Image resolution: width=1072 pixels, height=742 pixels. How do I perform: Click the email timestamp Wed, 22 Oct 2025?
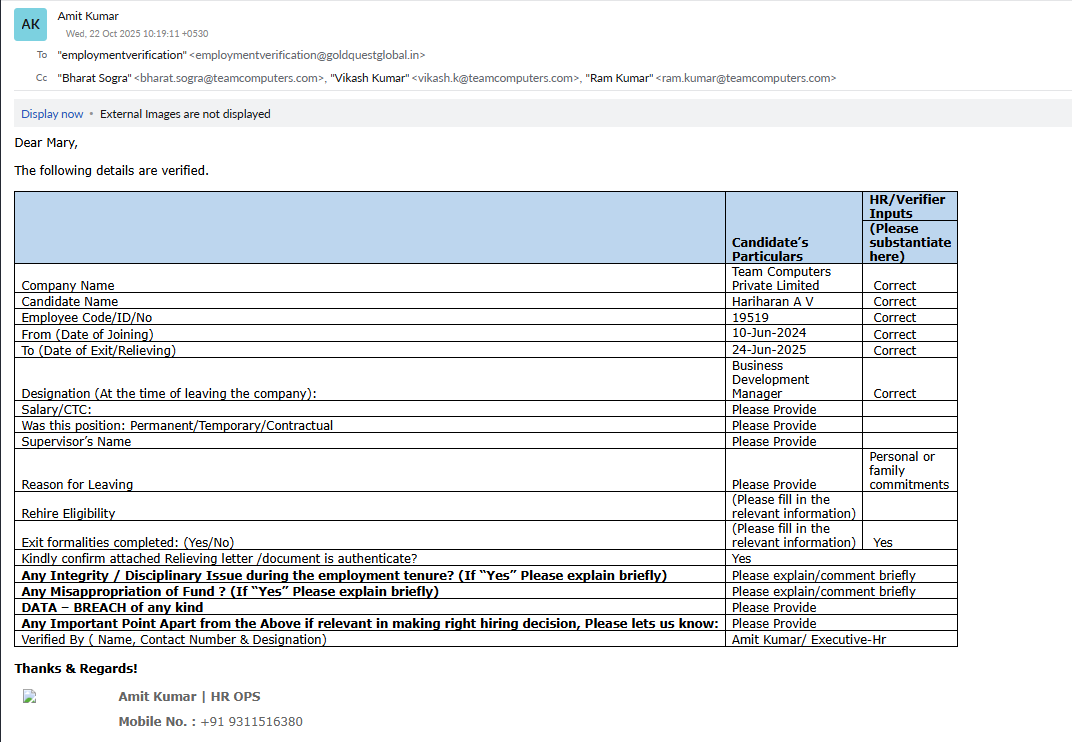137,33
